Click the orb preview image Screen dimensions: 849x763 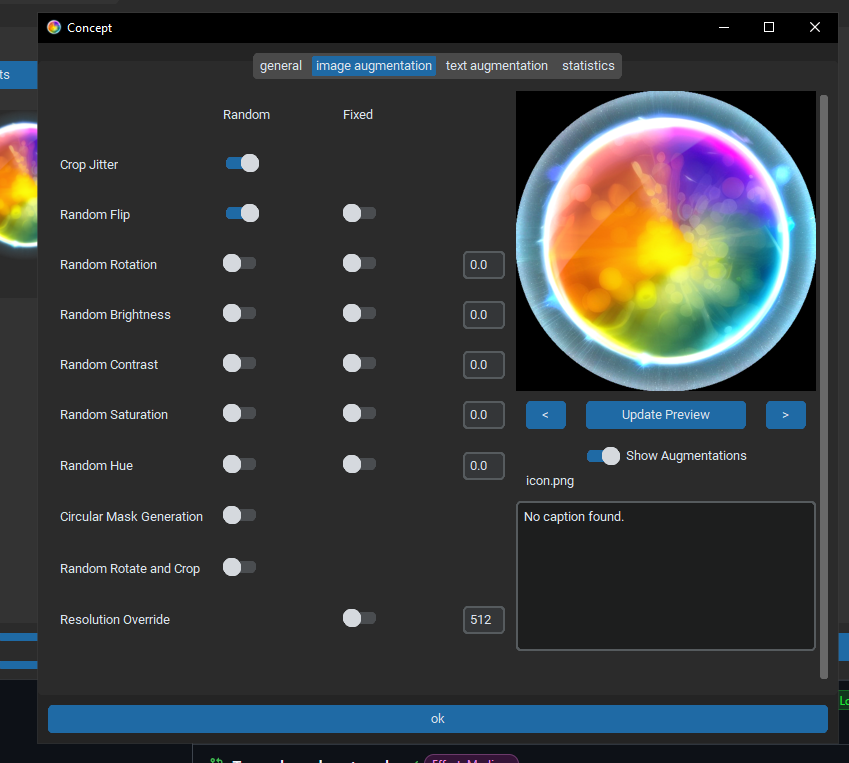665,241
